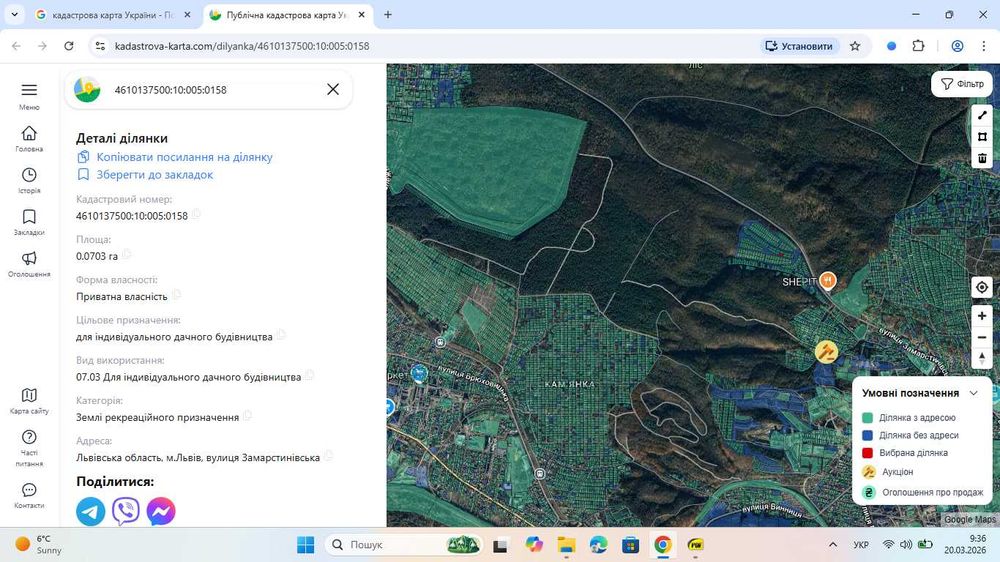
Task: Open browser extensions puzzle icon
Action: click(918, 46)
